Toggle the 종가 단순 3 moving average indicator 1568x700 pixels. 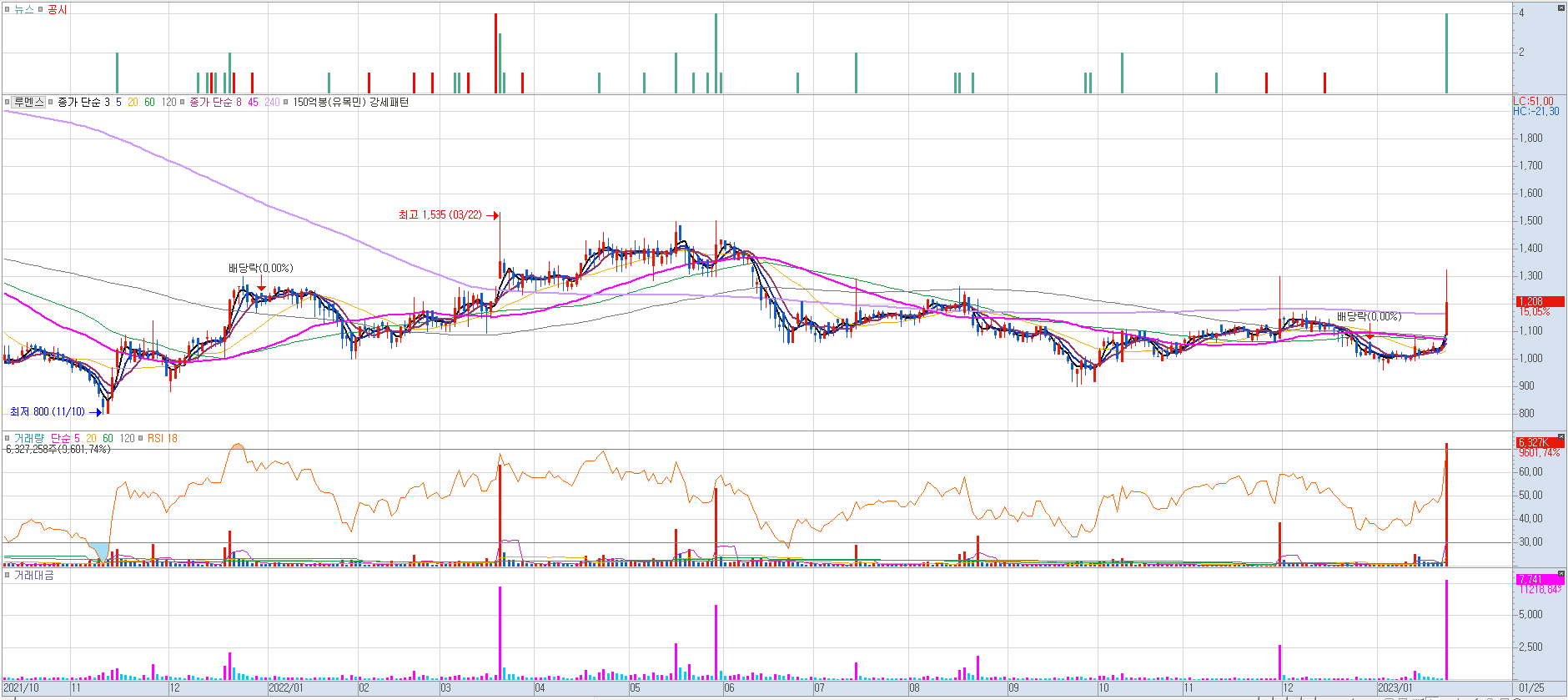click(x=52, y=102)
